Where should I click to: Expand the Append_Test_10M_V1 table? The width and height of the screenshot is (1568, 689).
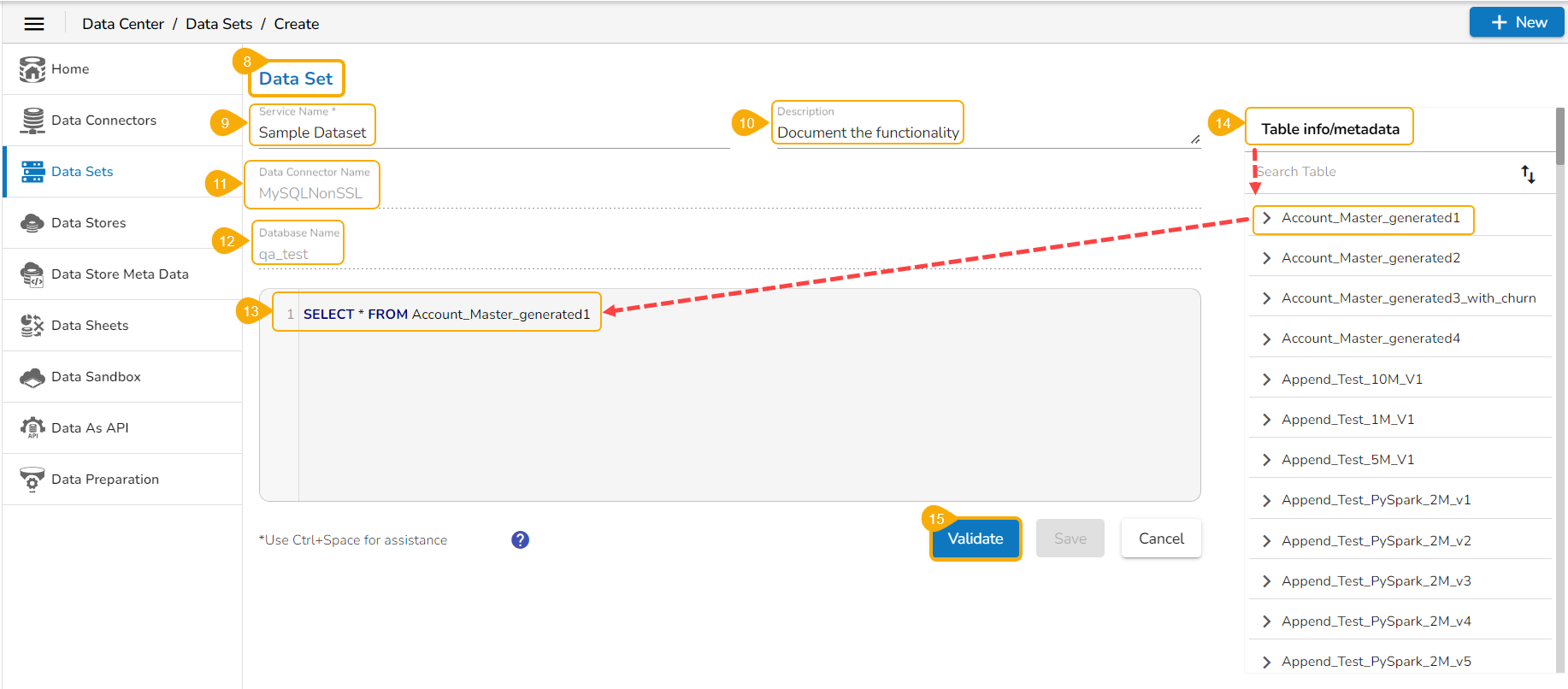click(x=1266, y=380)
